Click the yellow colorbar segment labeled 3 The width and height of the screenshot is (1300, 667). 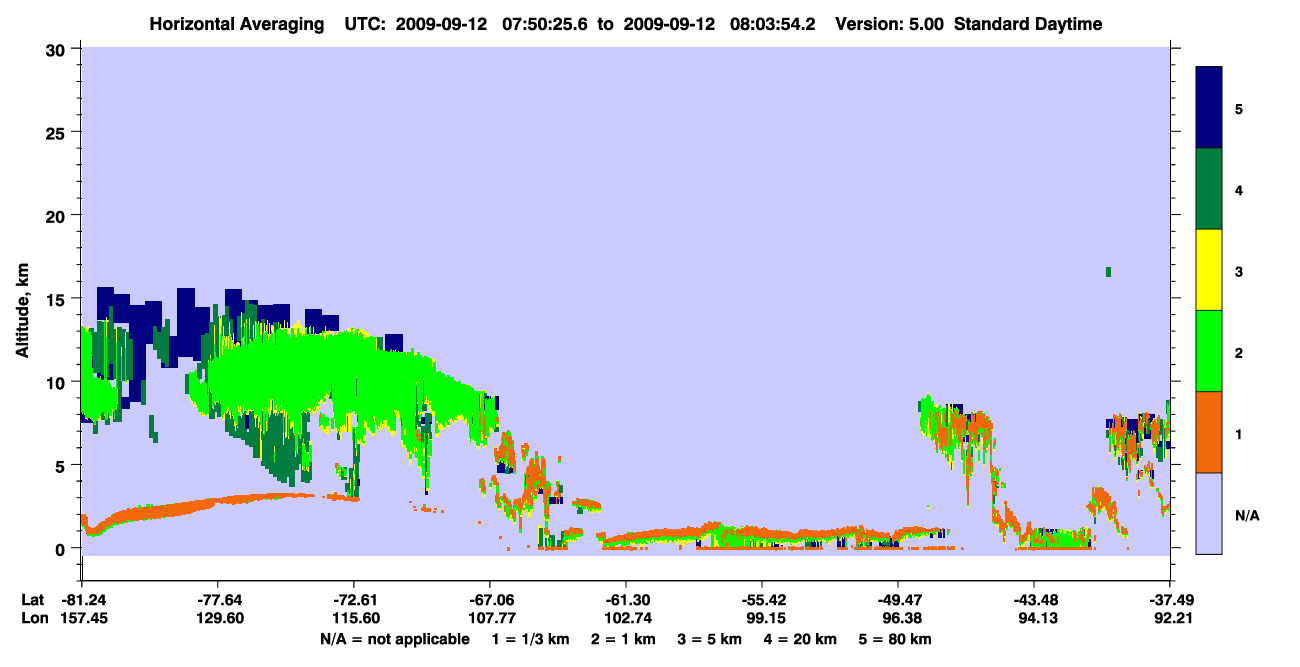tap(1209, 270)
